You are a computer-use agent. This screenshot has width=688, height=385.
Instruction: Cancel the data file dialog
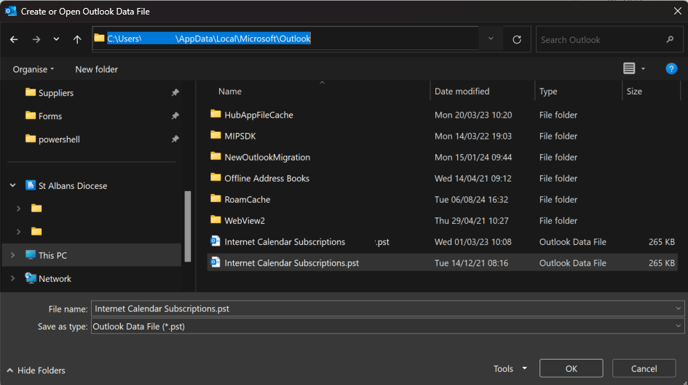644,368
